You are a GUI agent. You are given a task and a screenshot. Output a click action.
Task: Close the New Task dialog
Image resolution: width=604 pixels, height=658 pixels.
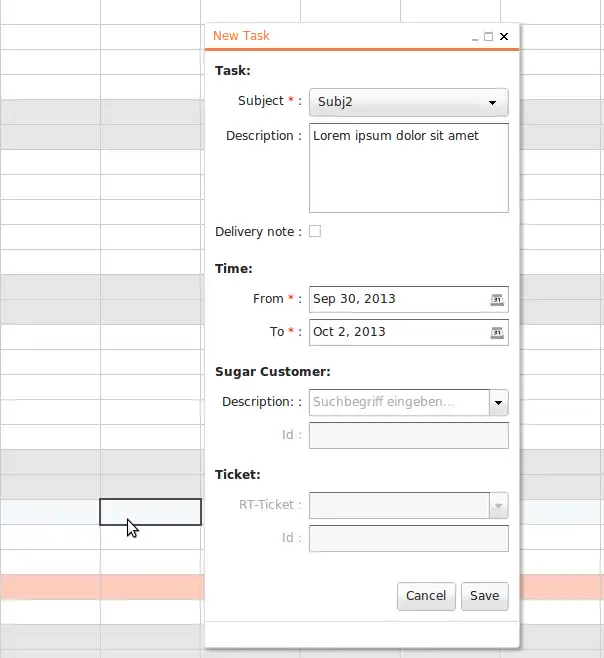pyautogui.click(x=503, y=36)
